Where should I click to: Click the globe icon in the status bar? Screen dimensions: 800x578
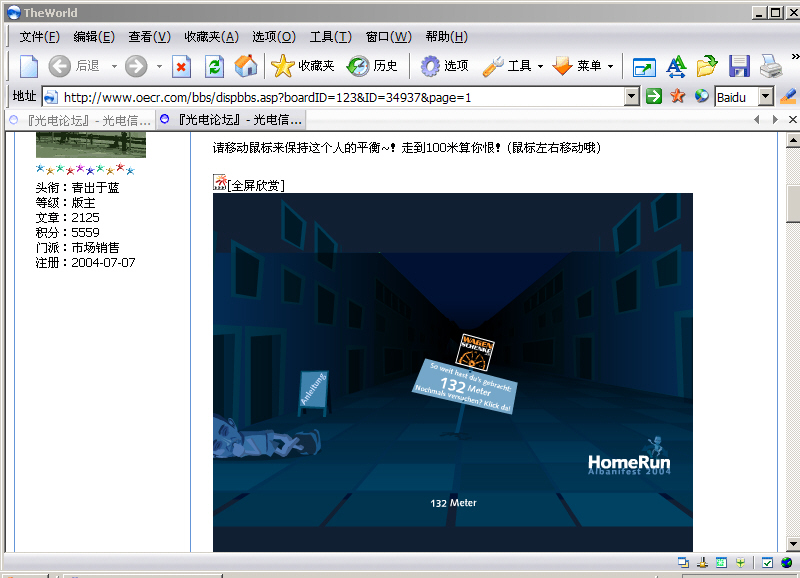pos(786,562)
